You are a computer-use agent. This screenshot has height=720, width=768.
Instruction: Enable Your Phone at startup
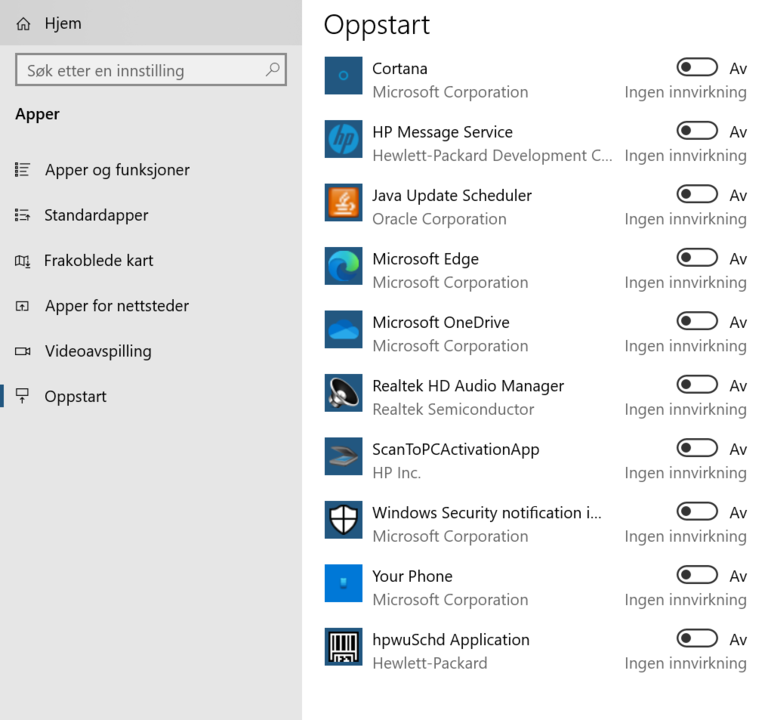[x=697, y=575]
